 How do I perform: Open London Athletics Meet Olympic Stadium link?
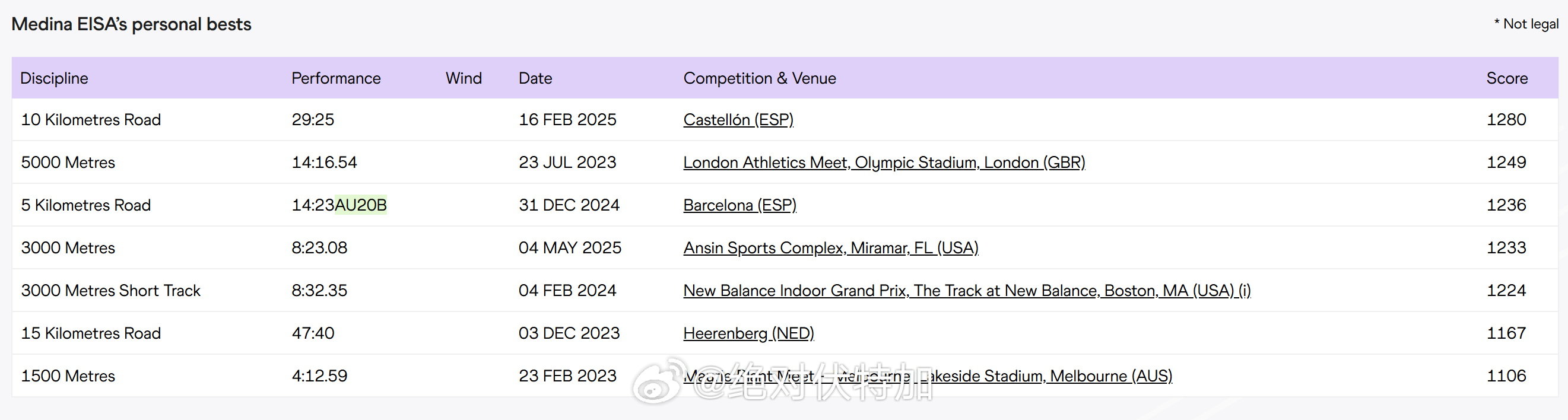884,163
